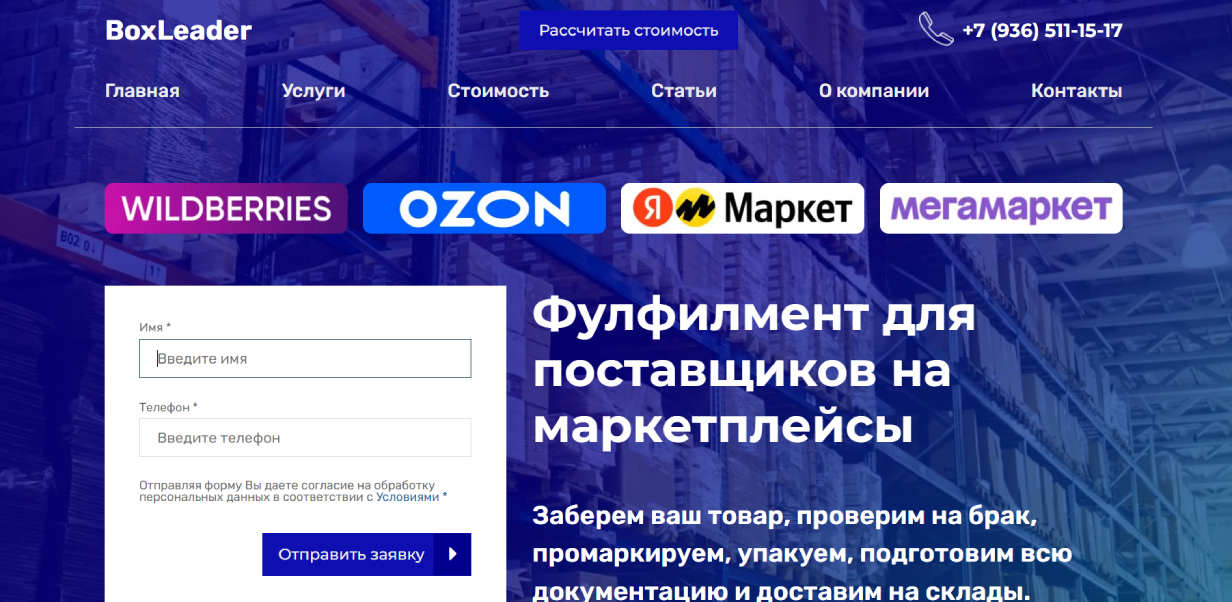Screen dimensions: 1232x602
Task: Click the Телефон field label
Action: point(168,407)
